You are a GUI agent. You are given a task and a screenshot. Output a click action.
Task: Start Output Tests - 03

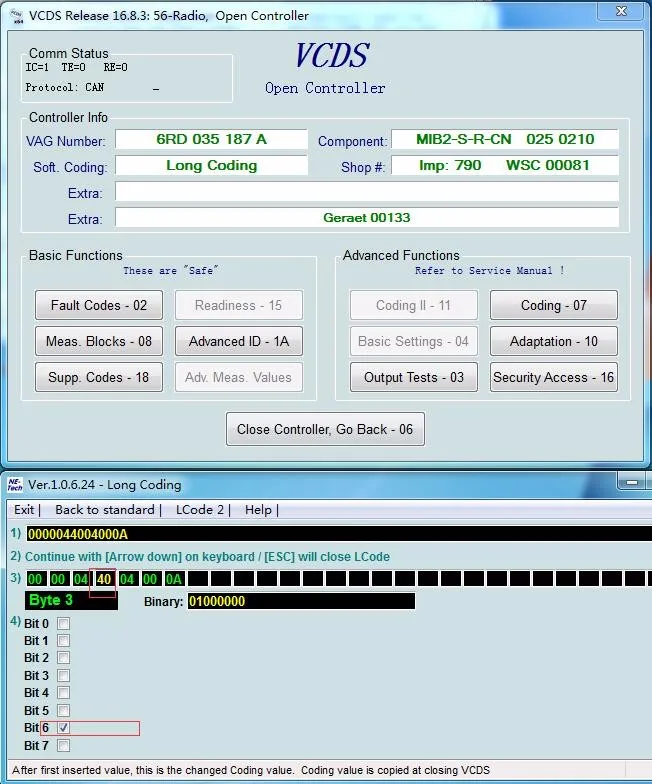414,377
